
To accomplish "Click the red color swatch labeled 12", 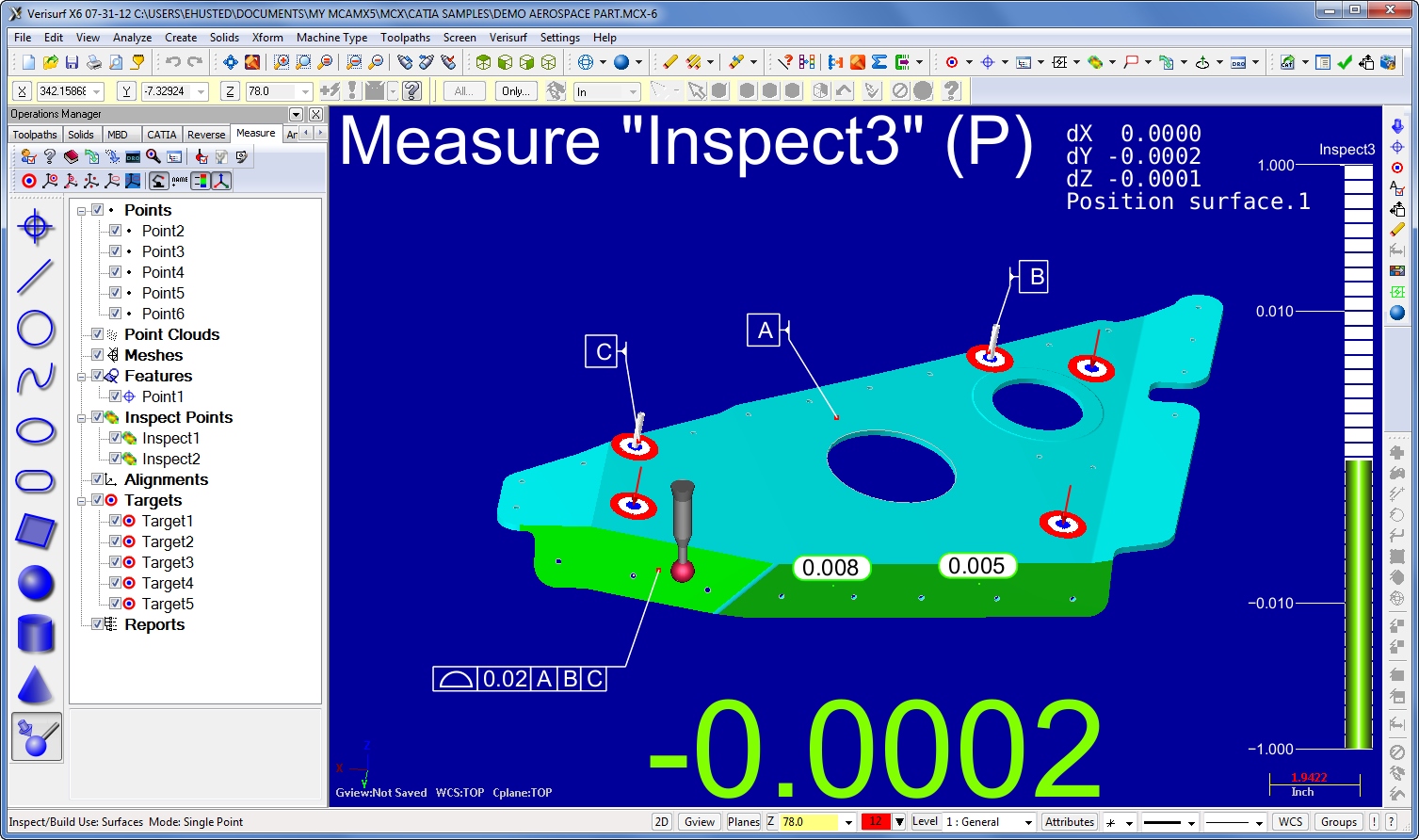I will (876, 821).
